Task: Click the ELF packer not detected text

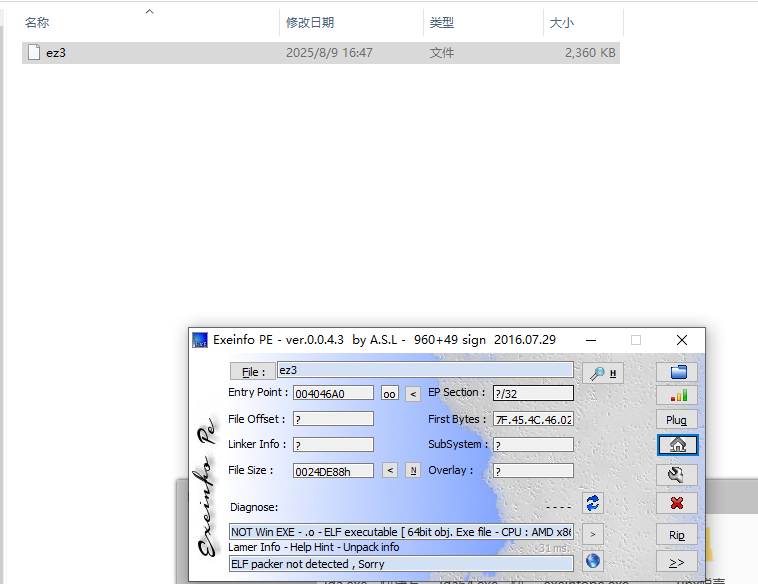Action: [x=401, y=564]
